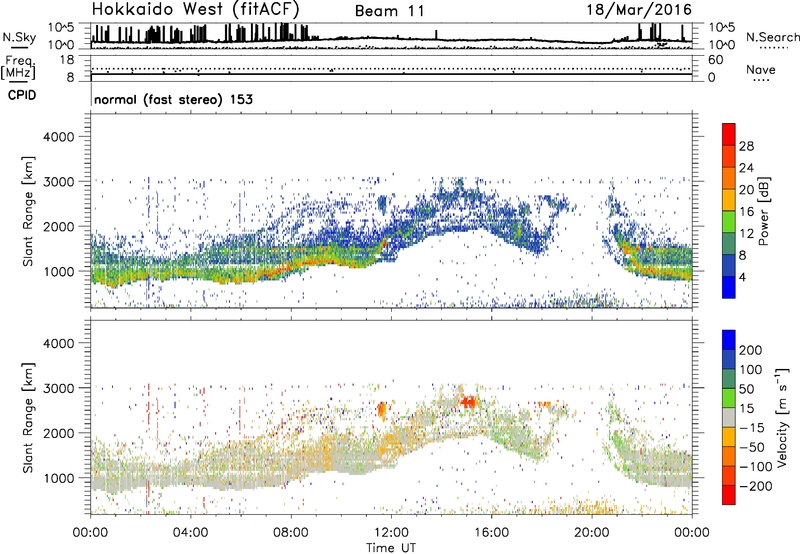Click the 'N.Search' legend label
The width and height of the screenshot is (800, 554).
pos(772,37)
